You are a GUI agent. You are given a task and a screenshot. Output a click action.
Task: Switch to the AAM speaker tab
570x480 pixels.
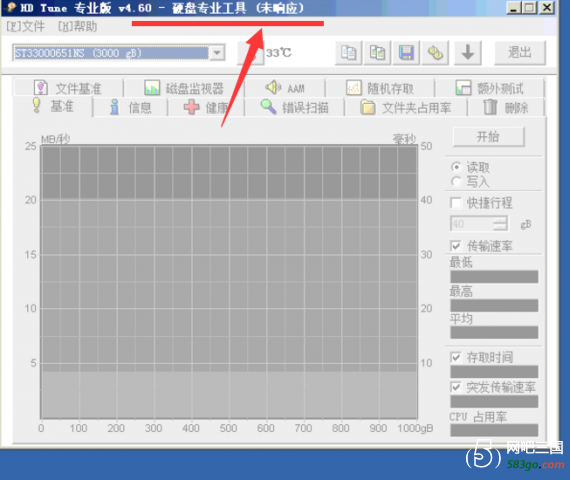(x=285, y=88)
